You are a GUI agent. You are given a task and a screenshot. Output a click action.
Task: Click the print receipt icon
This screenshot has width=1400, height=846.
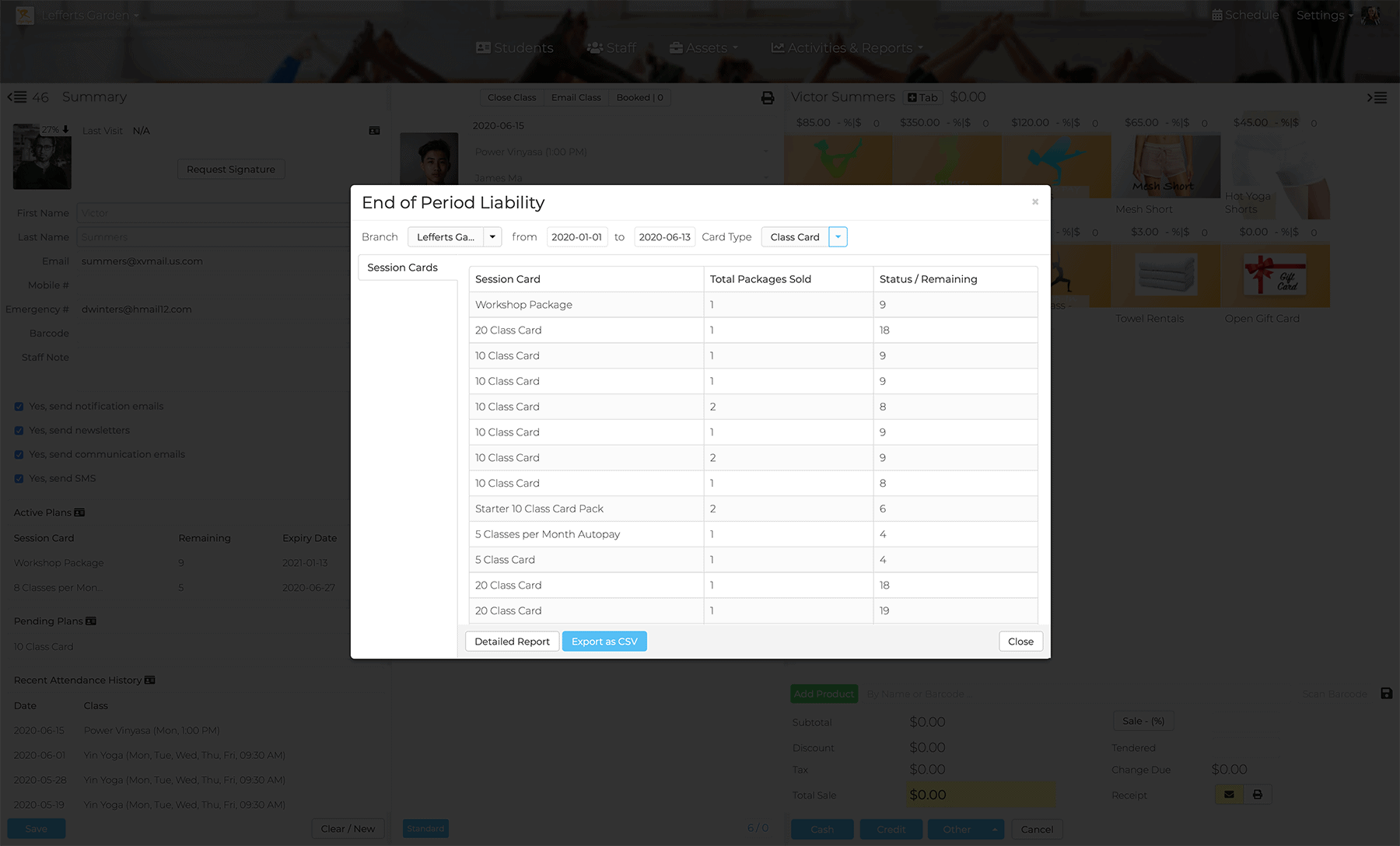1258,795
